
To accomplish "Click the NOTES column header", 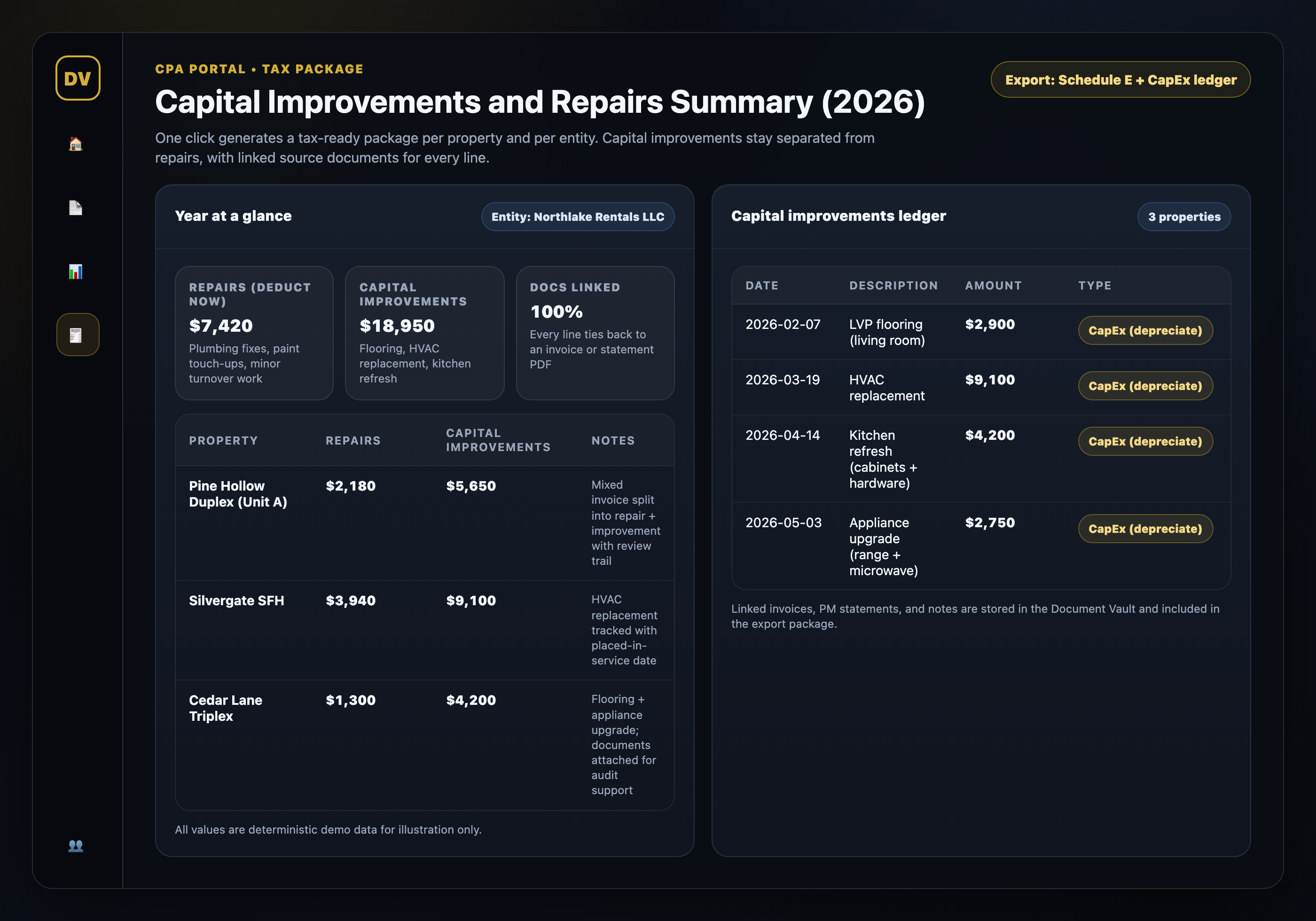I will (613, 441).
